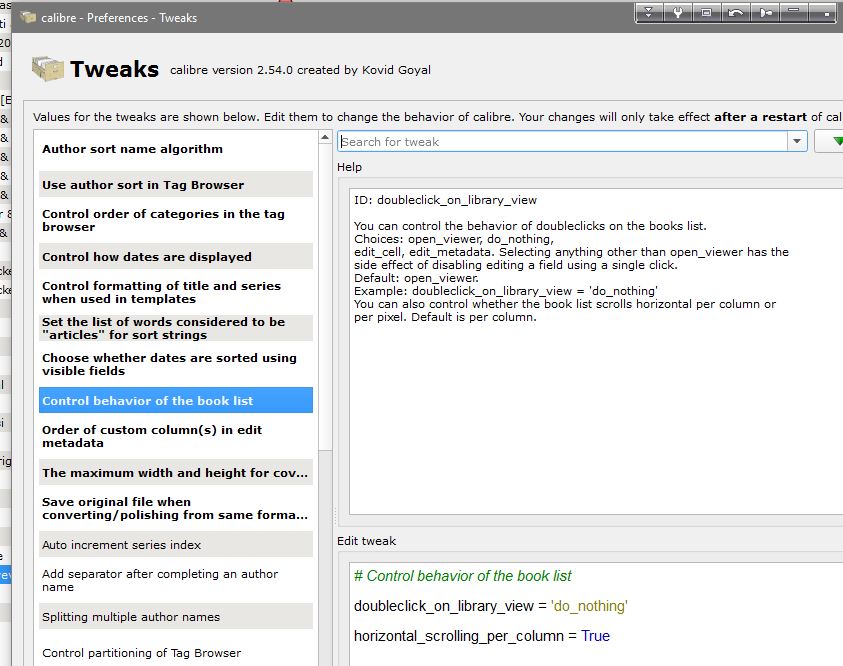Image resolution: width=843 pixels, height=666 pixels.
Task: Click scroll-up arrow of tweaks list
Action: (x=325, y=138)
